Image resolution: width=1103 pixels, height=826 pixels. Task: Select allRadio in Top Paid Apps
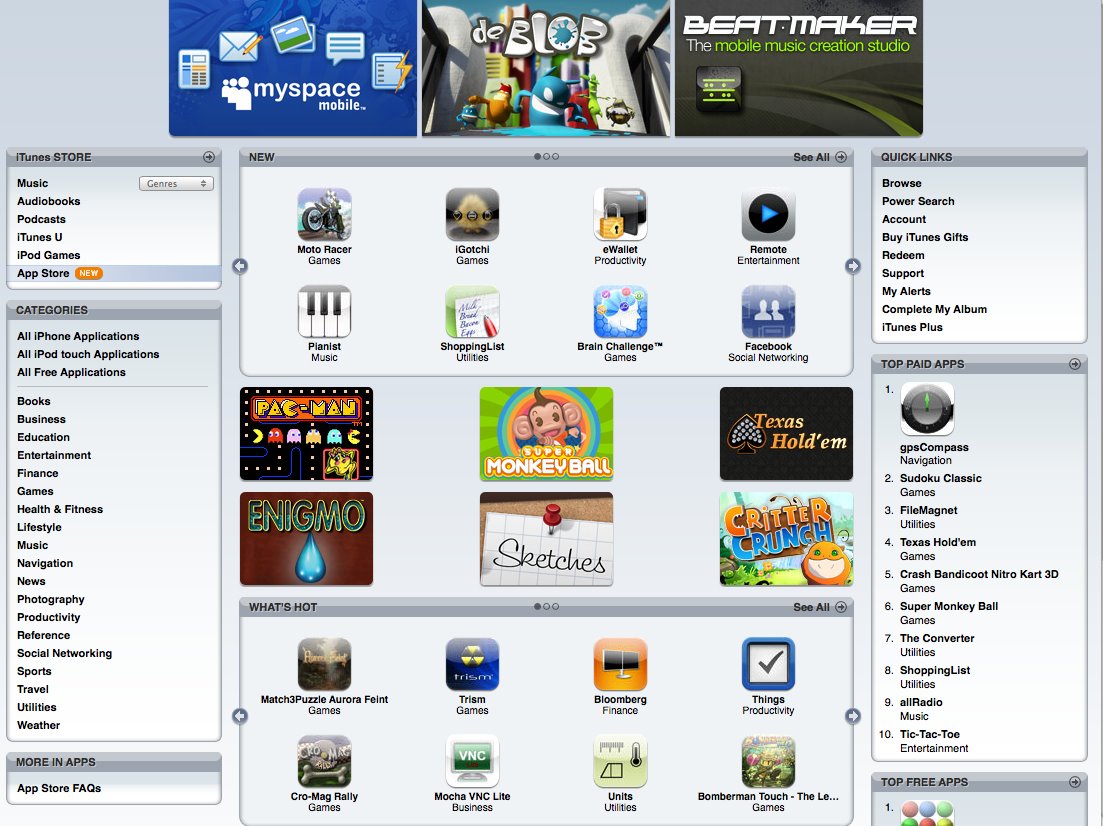921,702
